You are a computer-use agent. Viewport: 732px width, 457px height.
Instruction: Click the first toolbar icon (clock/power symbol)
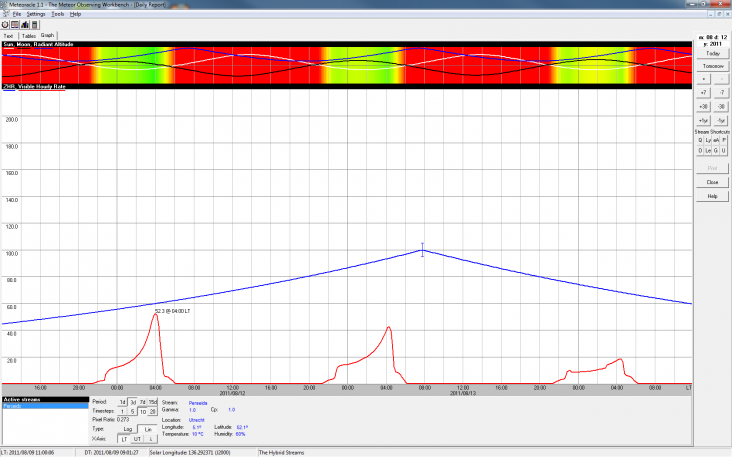click(5, 24)
